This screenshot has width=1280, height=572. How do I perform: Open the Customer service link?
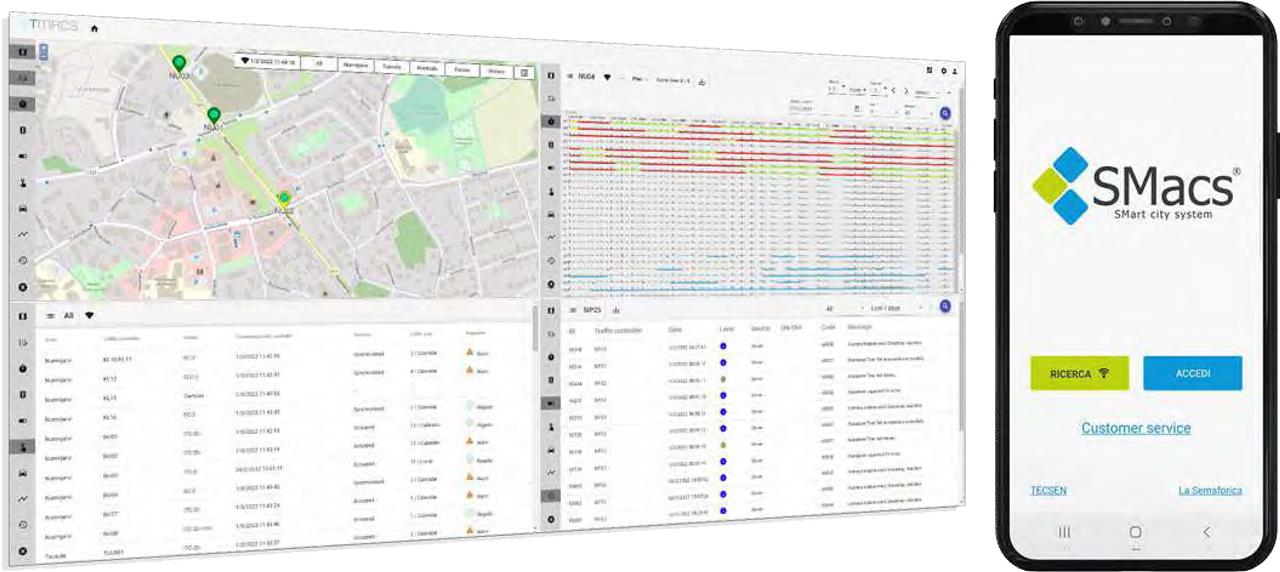[1136, 428]
